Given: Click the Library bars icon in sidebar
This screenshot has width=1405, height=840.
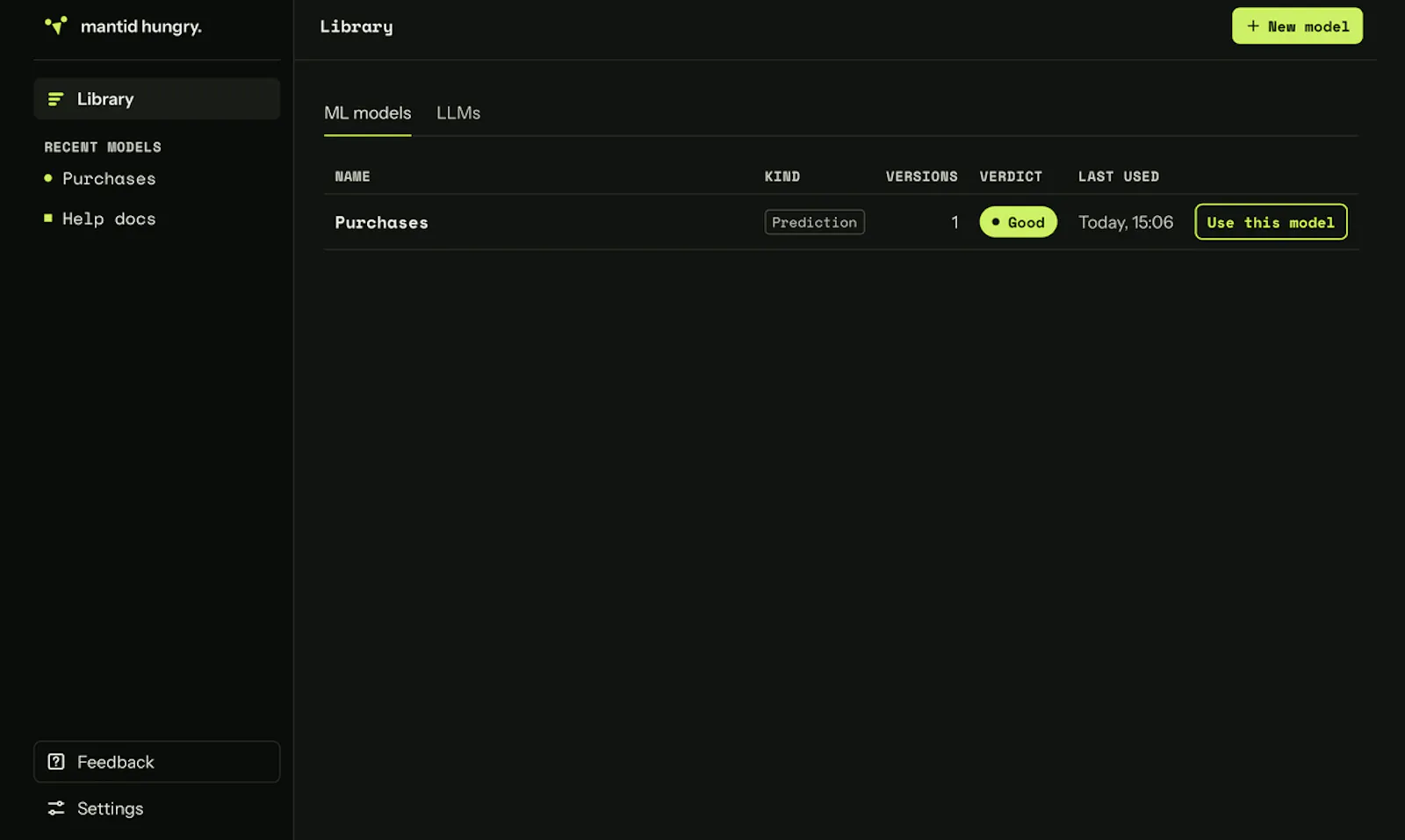Looking at the screenshot, I should pos(55,99).
